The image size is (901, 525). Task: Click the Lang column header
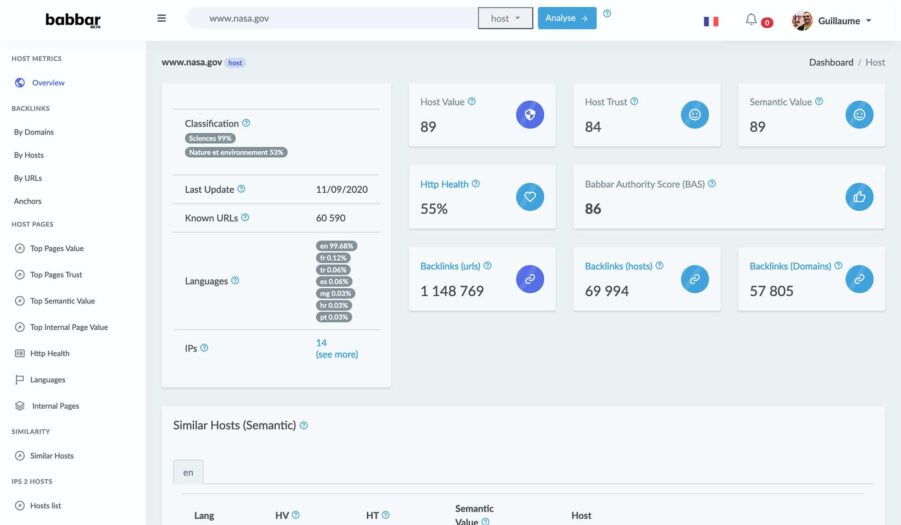pyautogui.click(x=204, y=516)
